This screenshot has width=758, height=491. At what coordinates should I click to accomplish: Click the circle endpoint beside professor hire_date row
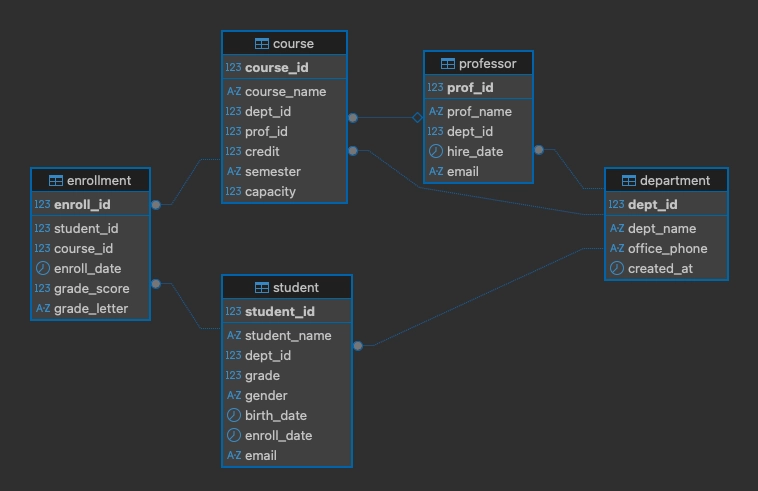tap(539, 150)
